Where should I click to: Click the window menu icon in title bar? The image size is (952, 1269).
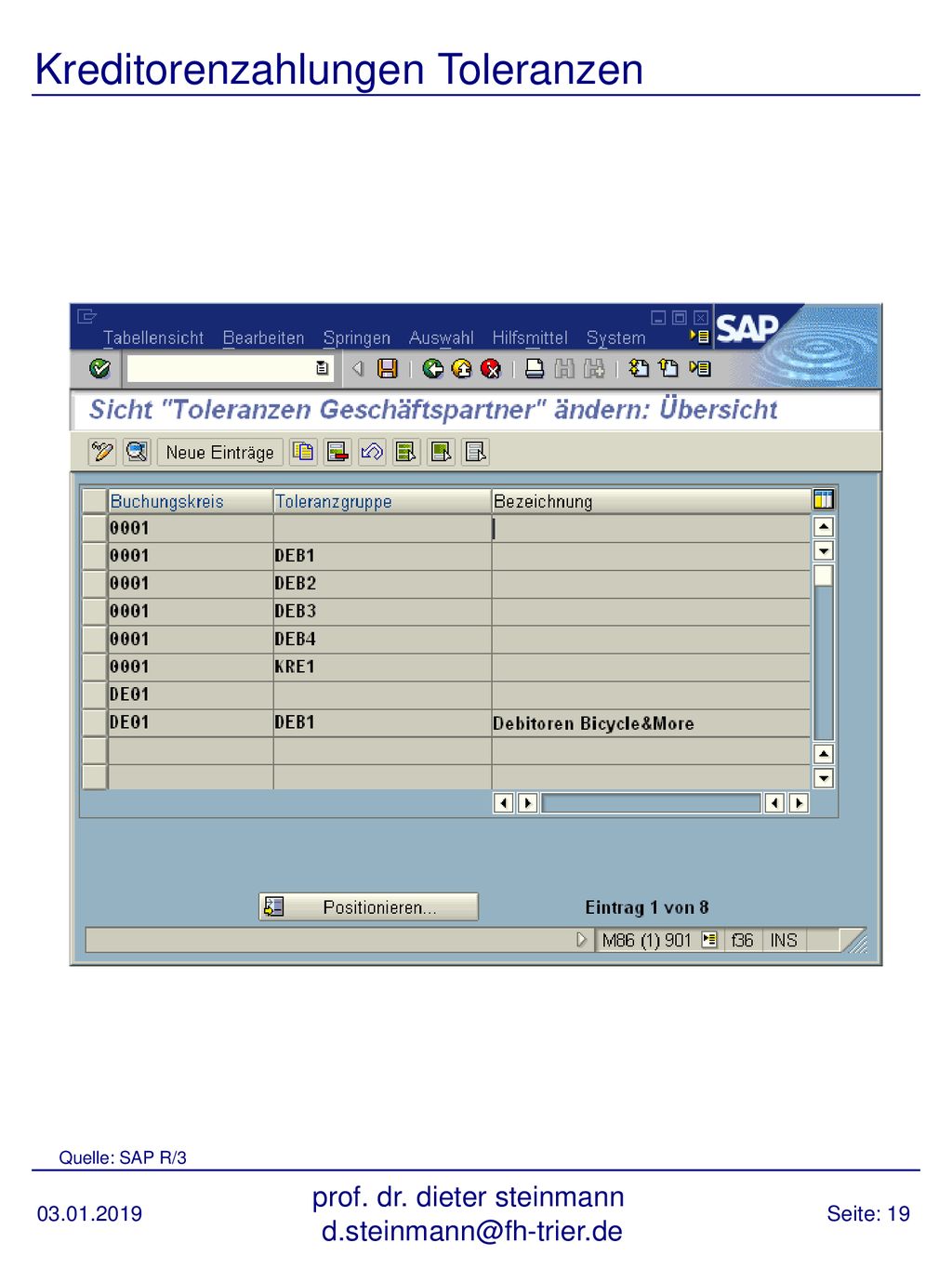[86, 316]
